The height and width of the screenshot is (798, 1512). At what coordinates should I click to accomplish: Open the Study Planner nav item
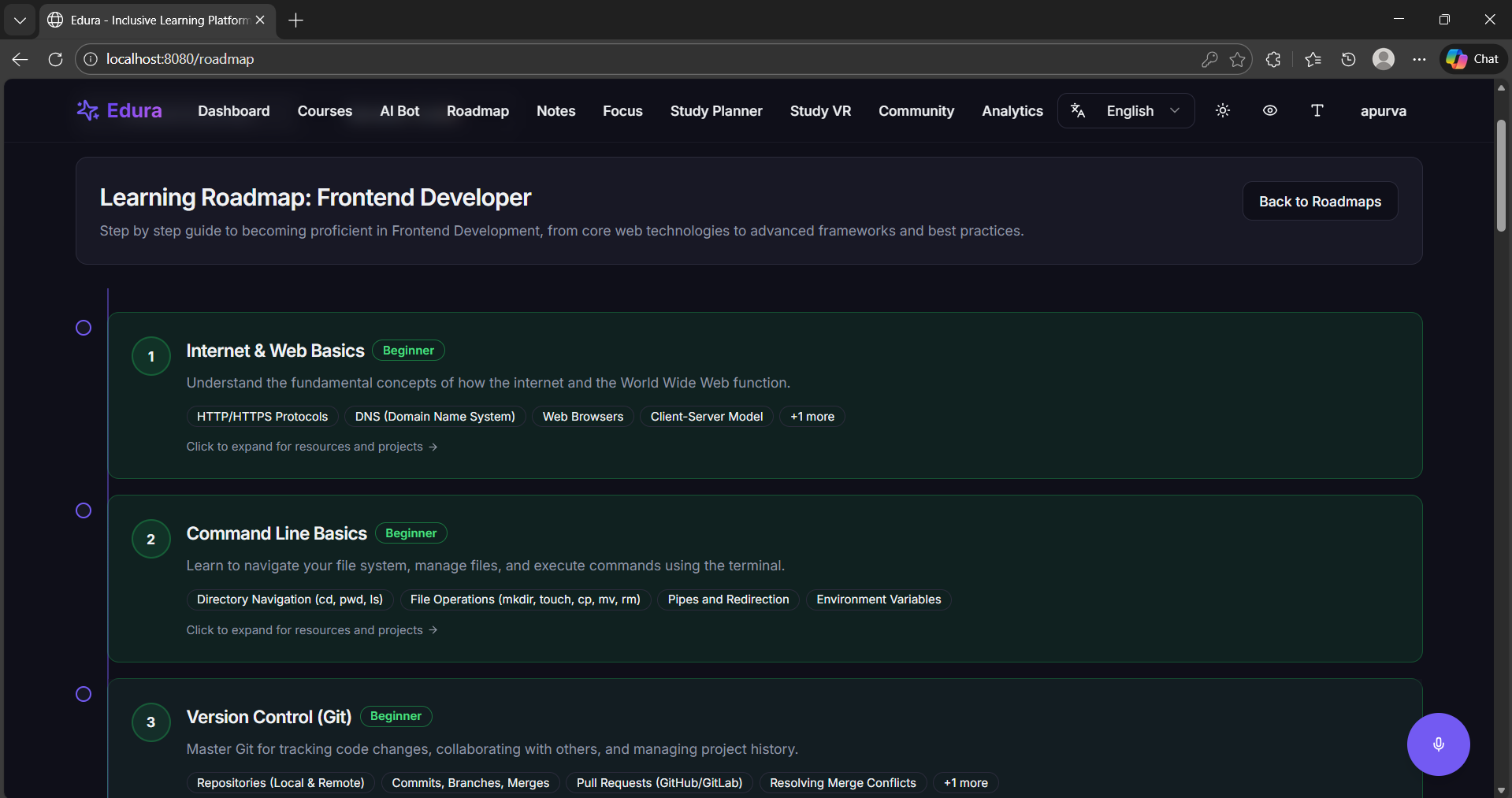coord(716,111)
